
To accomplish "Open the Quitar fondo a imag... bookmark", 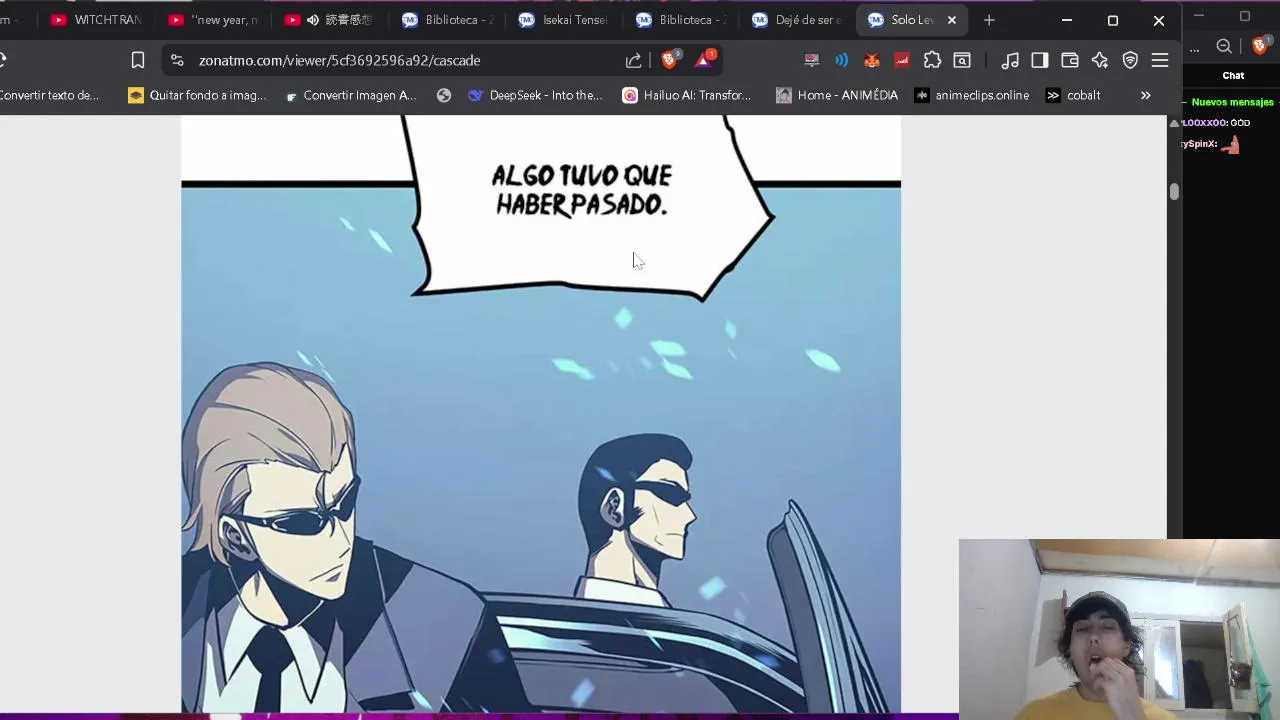I will pos(197,95).
